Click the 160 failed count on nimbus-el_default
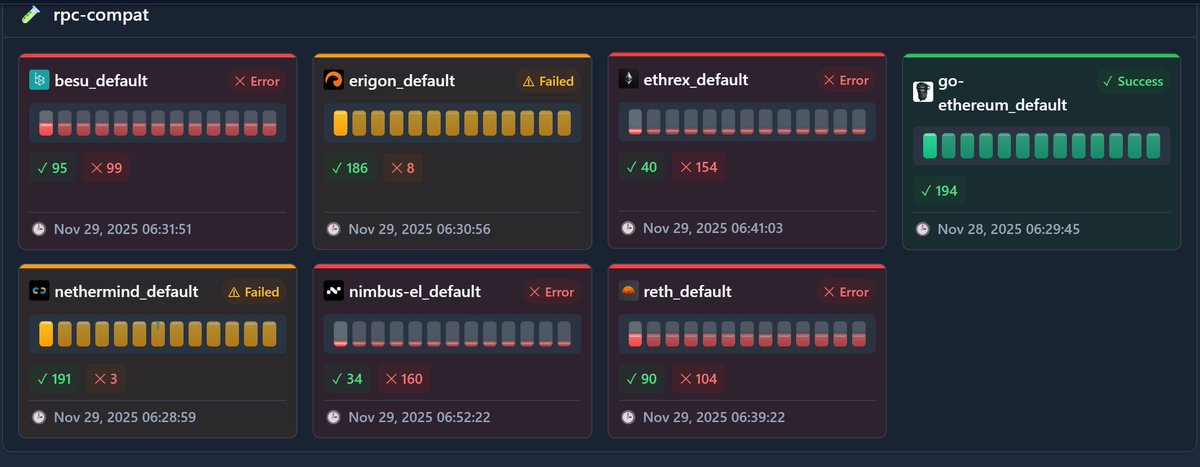The height and width of the screenshot is (467, 1200). coord(406,379)
